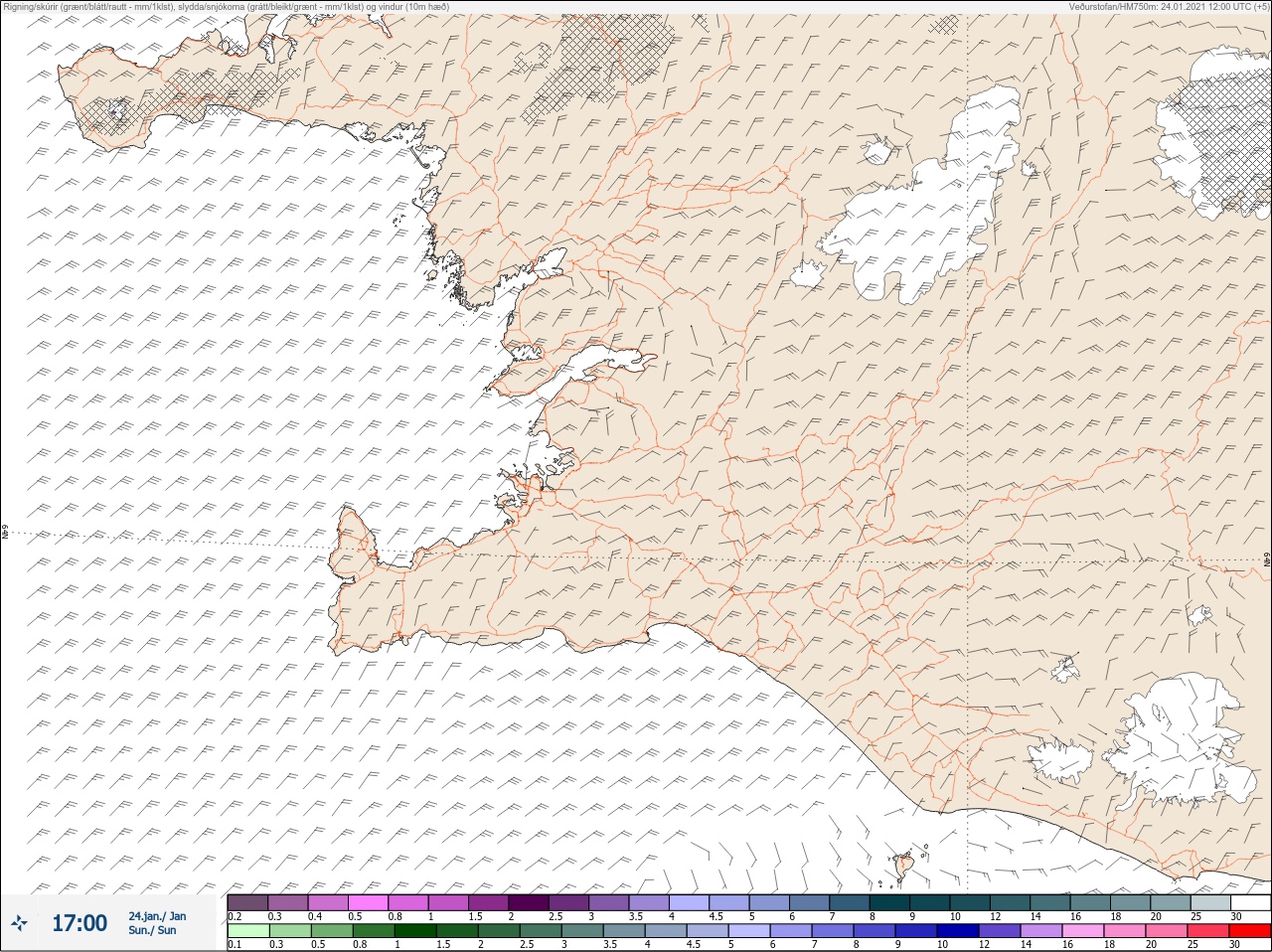Click the compass star icon beside 17:00
The height and width of the screenshot is (952, 1272).
click(19, 923)
